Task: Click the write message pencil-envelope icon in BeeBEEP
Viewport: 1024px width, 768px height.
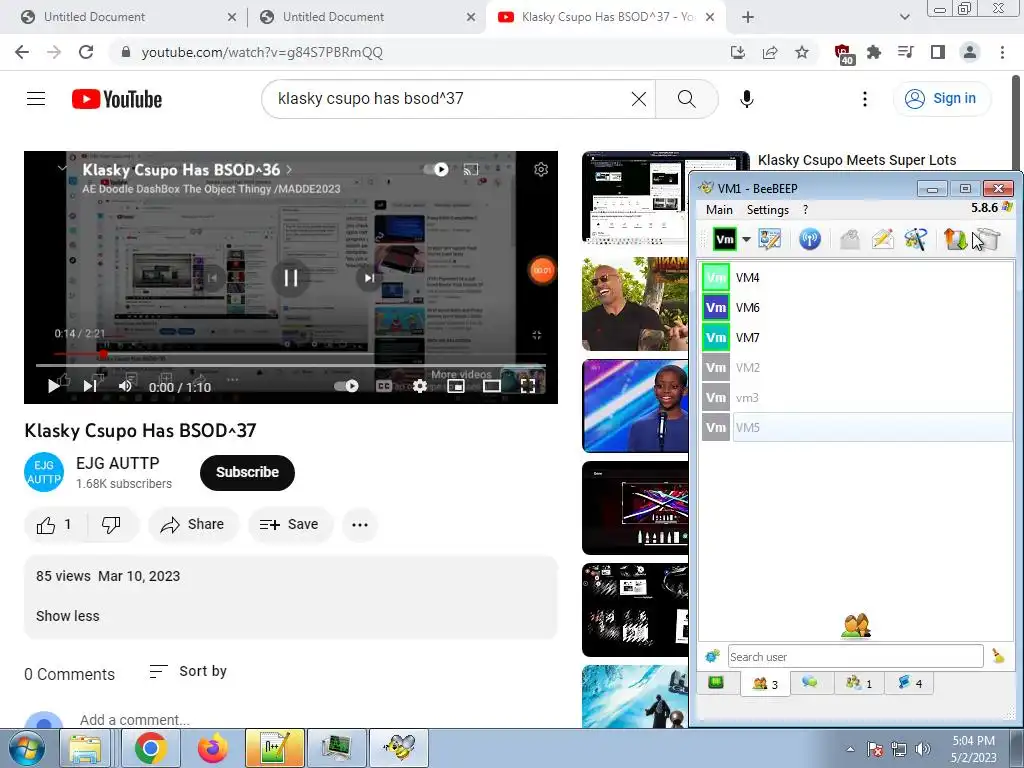Action: [x=882, y=240]
